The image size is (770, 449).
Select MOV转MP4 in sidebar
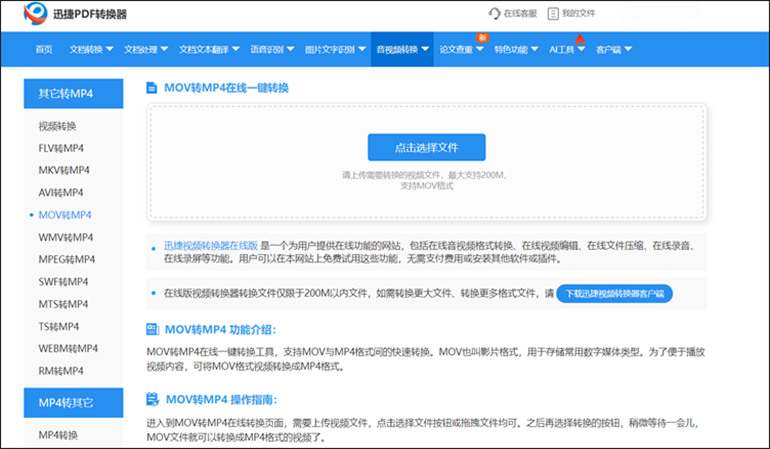tap(65, 215)
